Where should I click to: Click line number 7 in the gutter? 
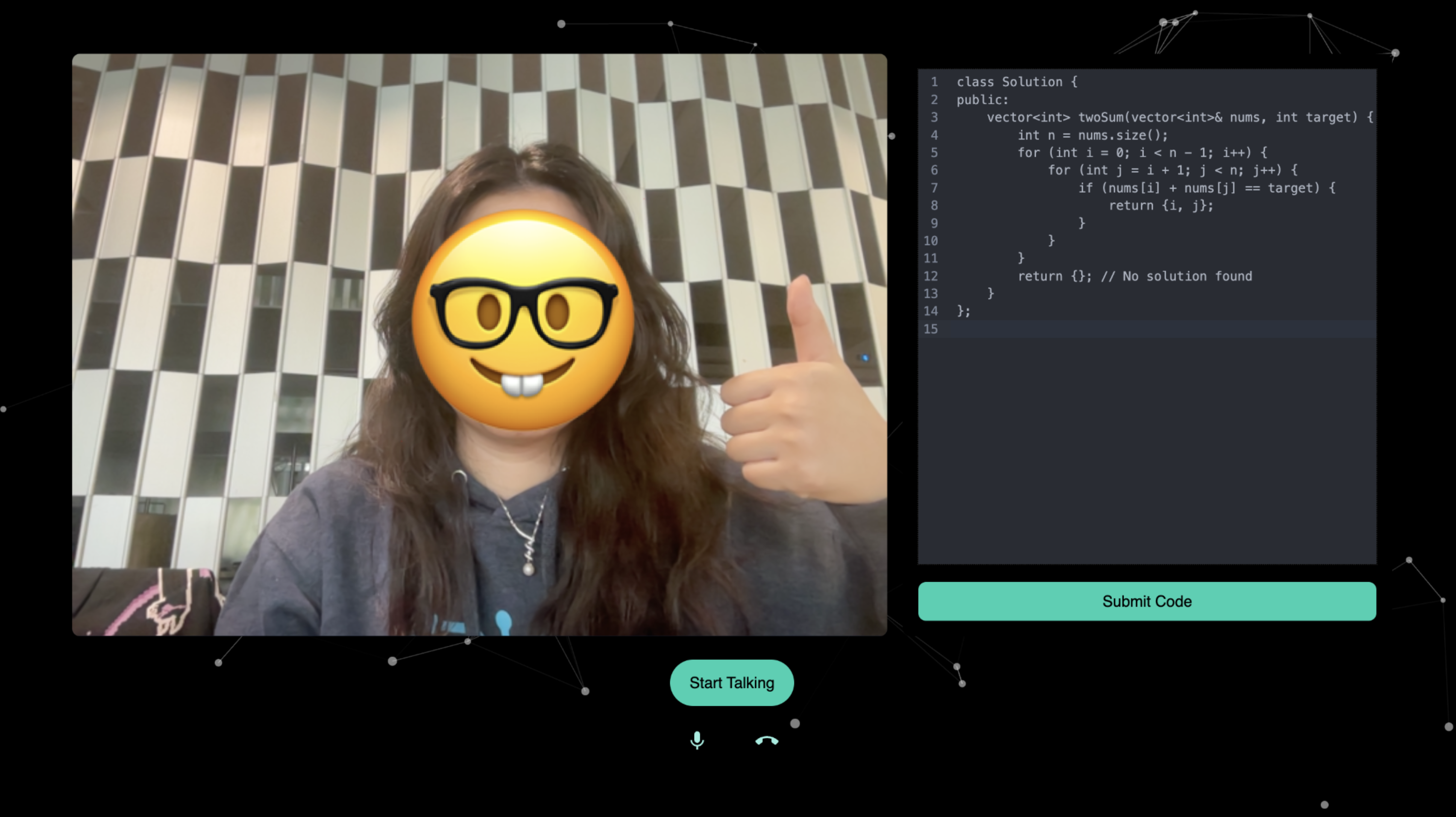(934, 188)
